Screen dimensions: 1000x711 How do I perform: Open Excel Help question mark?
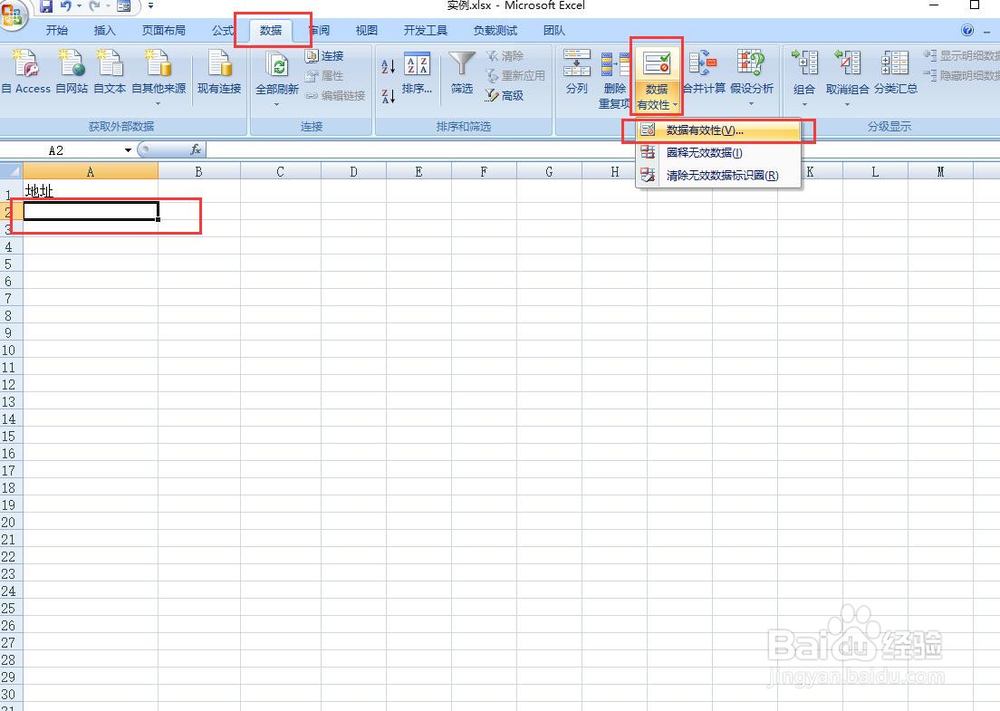pos(967,30)
